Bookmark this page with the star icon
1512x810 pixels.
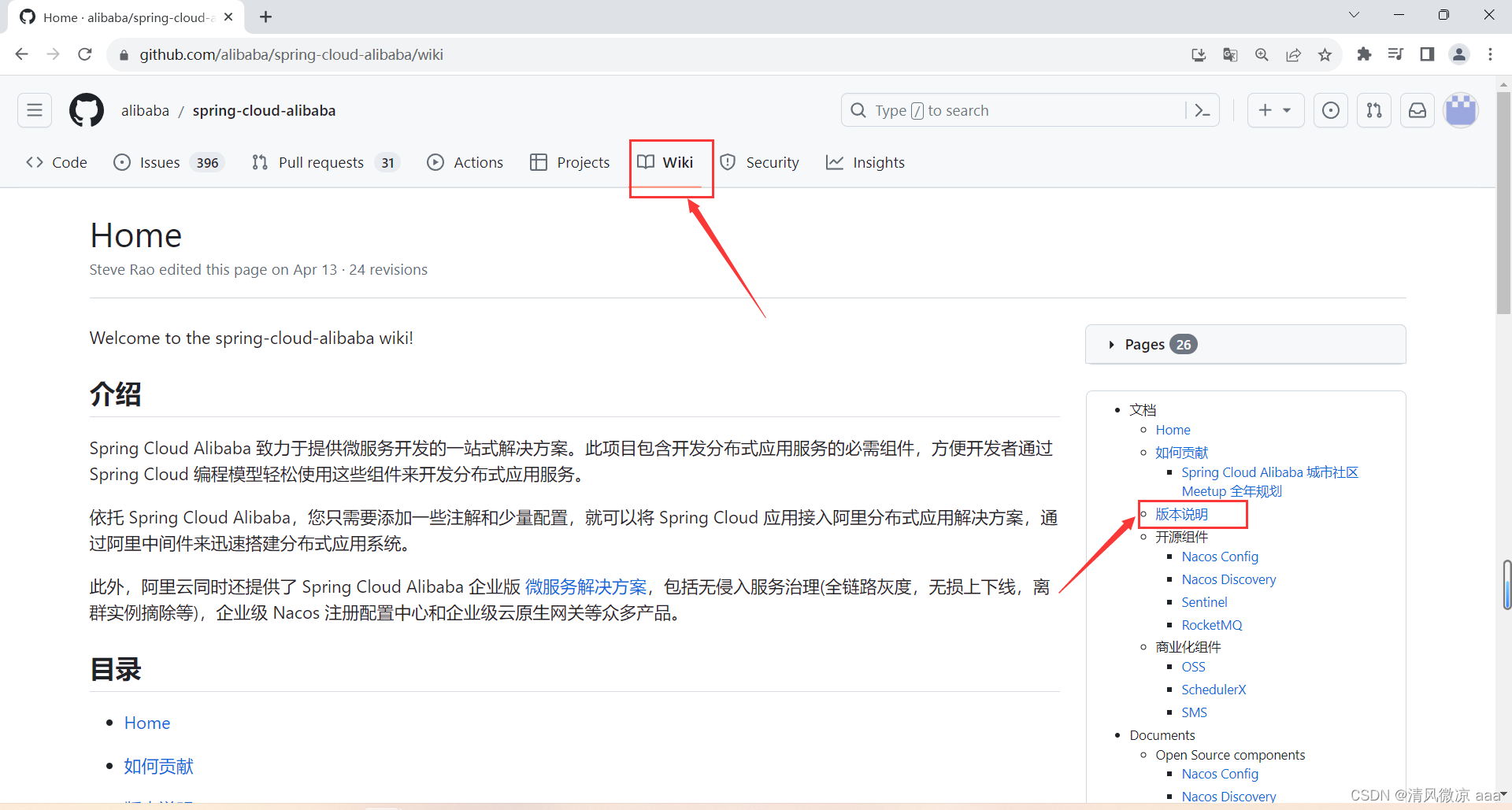click(x=1325, y=54)
